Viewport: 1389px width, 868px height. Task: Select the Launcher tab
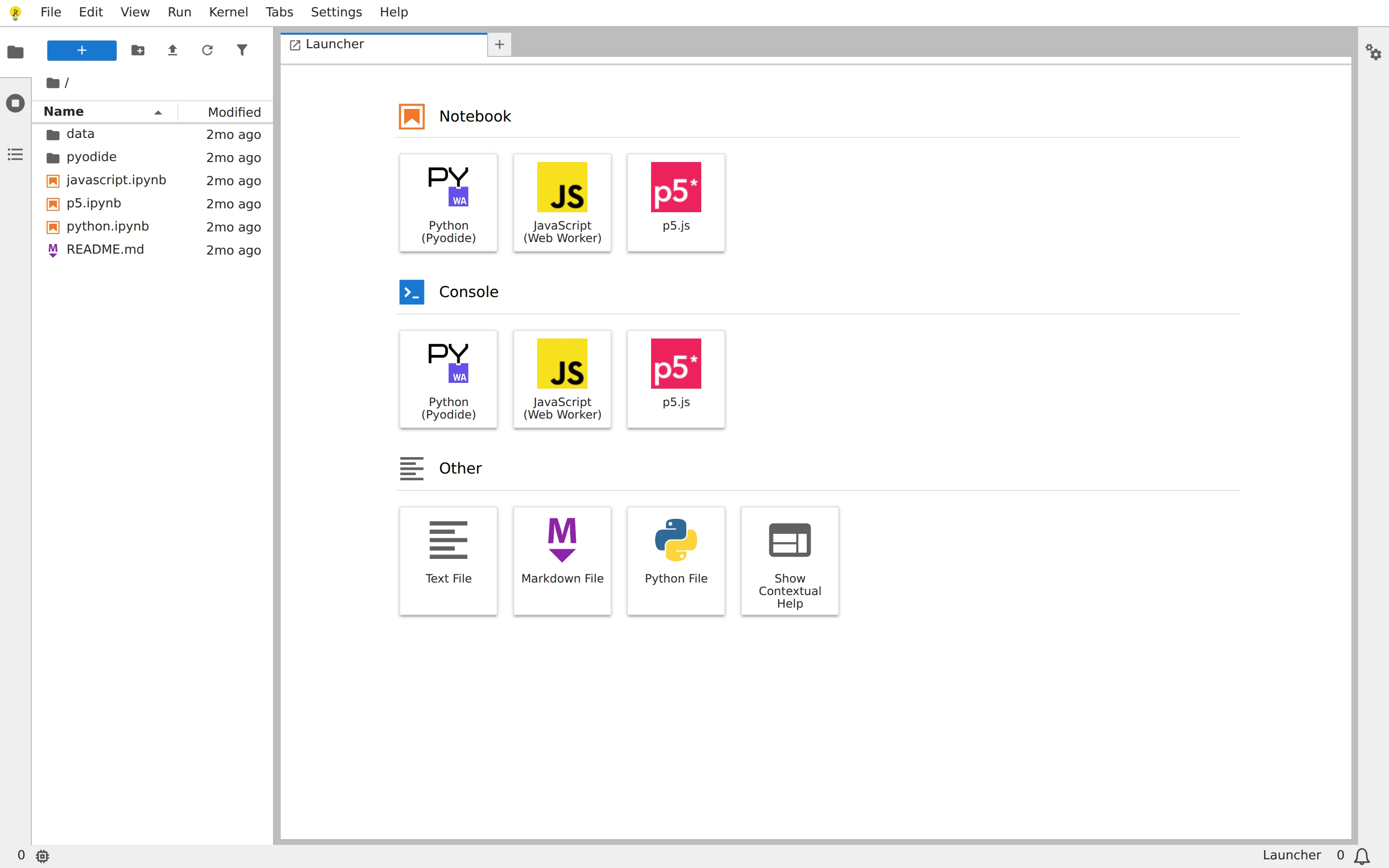384,45
